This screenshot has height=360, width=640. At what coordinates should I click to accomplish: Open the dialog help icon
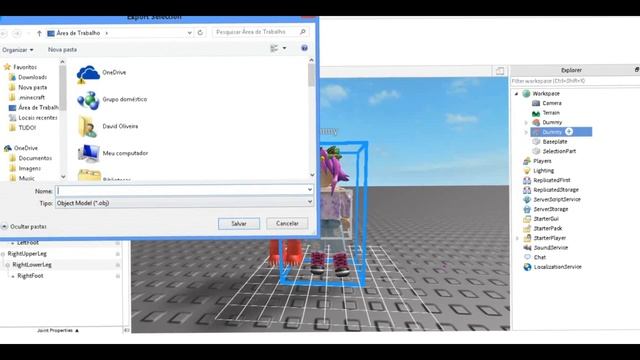tap(304, 48)
